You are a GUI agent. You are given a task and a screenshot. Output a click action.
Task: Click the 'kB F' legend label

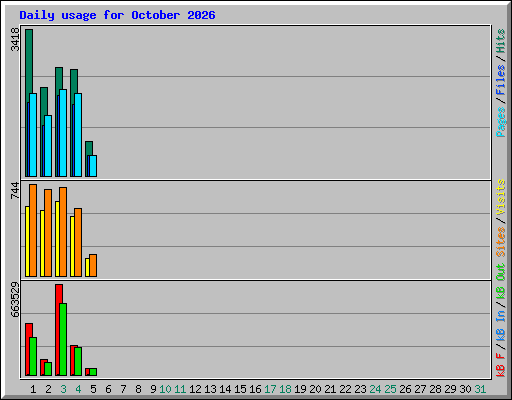[501, 365]
